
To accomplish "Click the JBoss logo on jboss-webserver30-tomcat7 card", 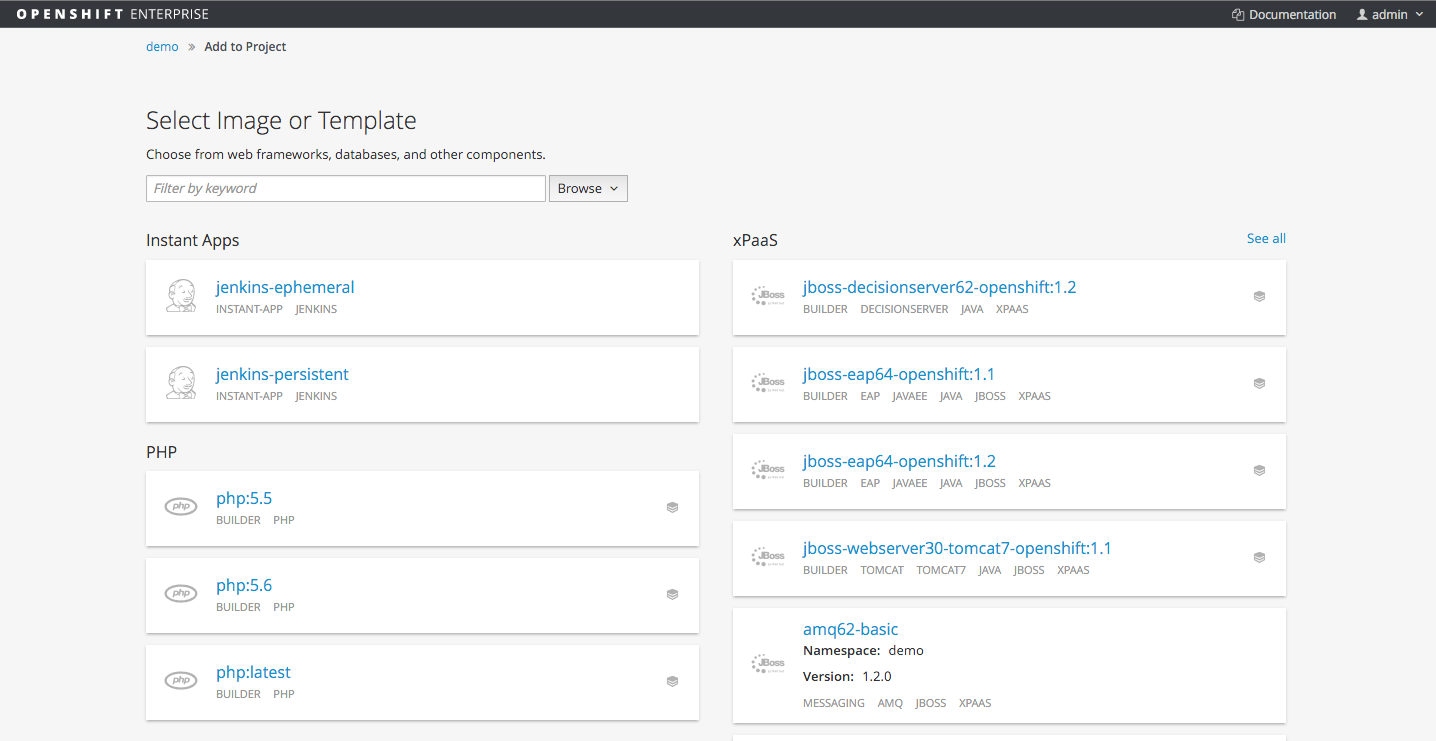I will 768,557.
